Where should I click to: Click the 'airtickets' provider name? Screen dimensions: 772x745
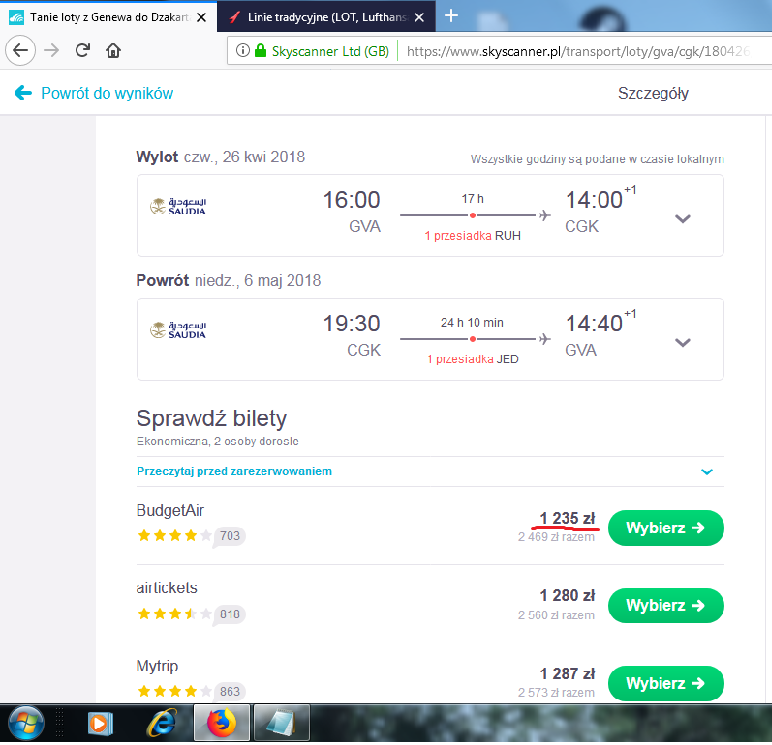pos(167,588)
